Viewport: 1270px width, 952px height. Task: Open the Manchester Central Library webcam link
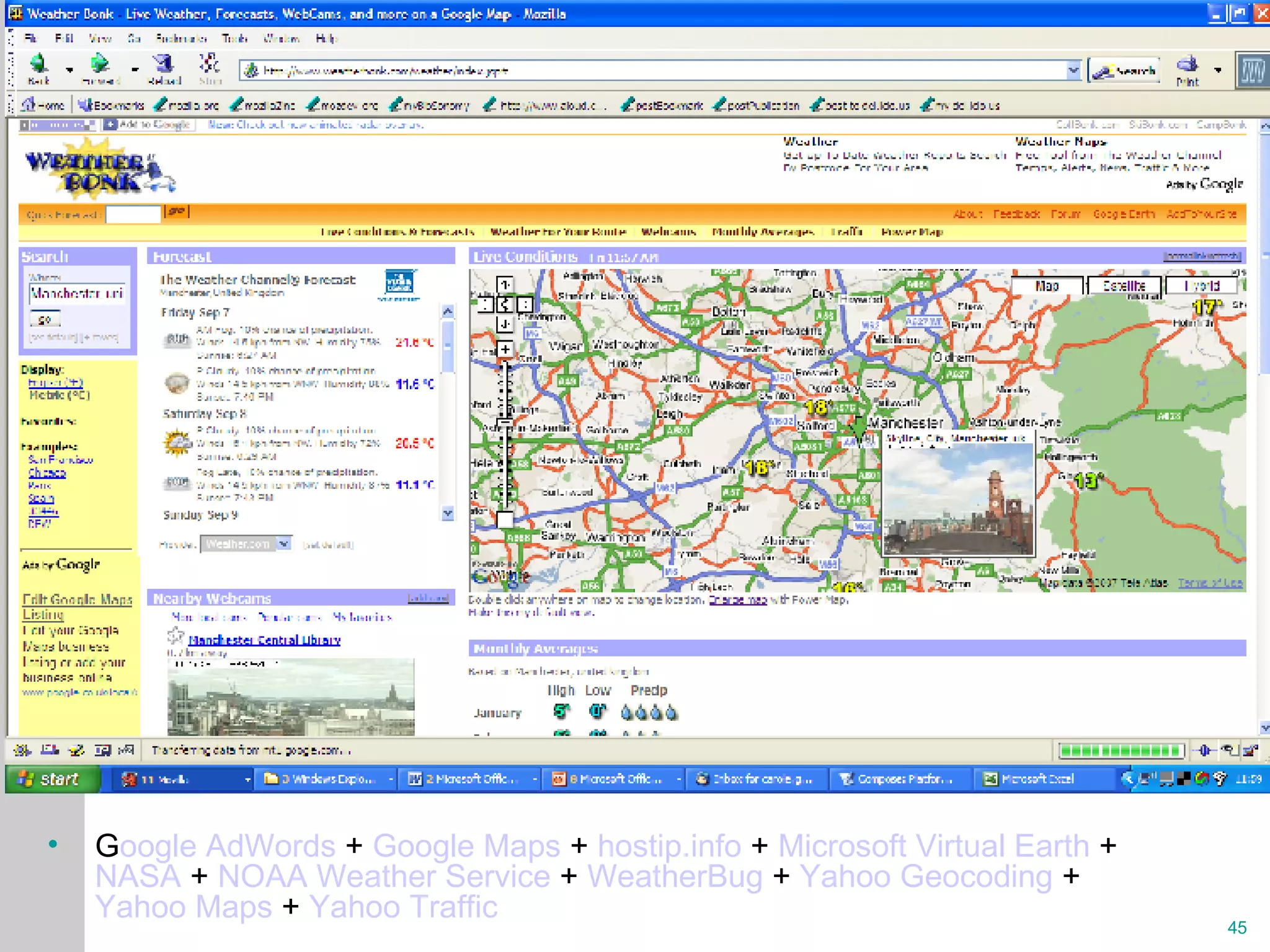264,640
